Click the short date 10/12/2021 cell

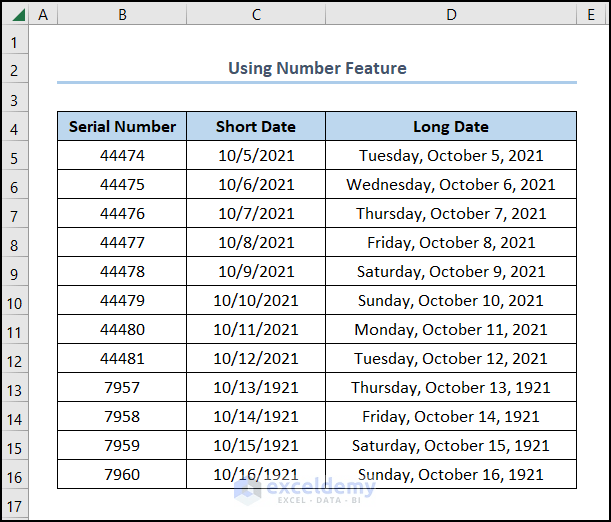[256, 358]
